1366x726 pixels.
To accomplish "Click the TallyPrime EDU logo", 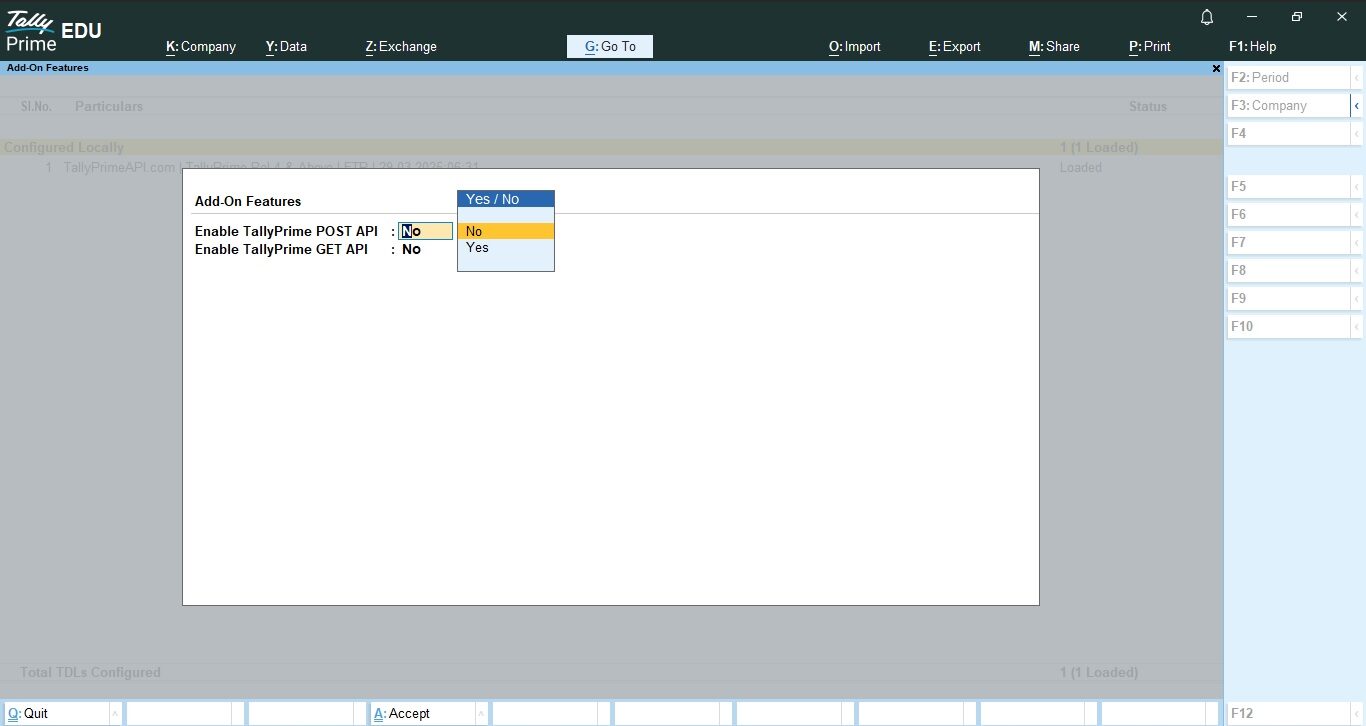I will tap(53, 30).
